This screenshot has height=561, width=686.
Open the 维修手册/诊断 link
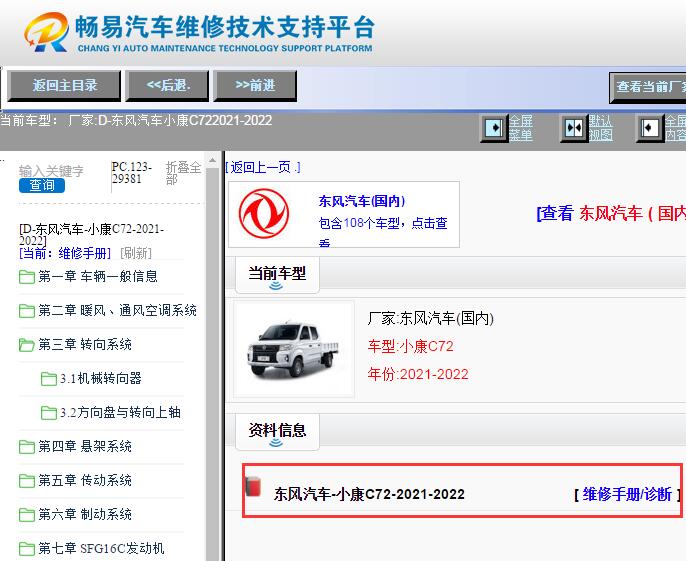point(627,494)
